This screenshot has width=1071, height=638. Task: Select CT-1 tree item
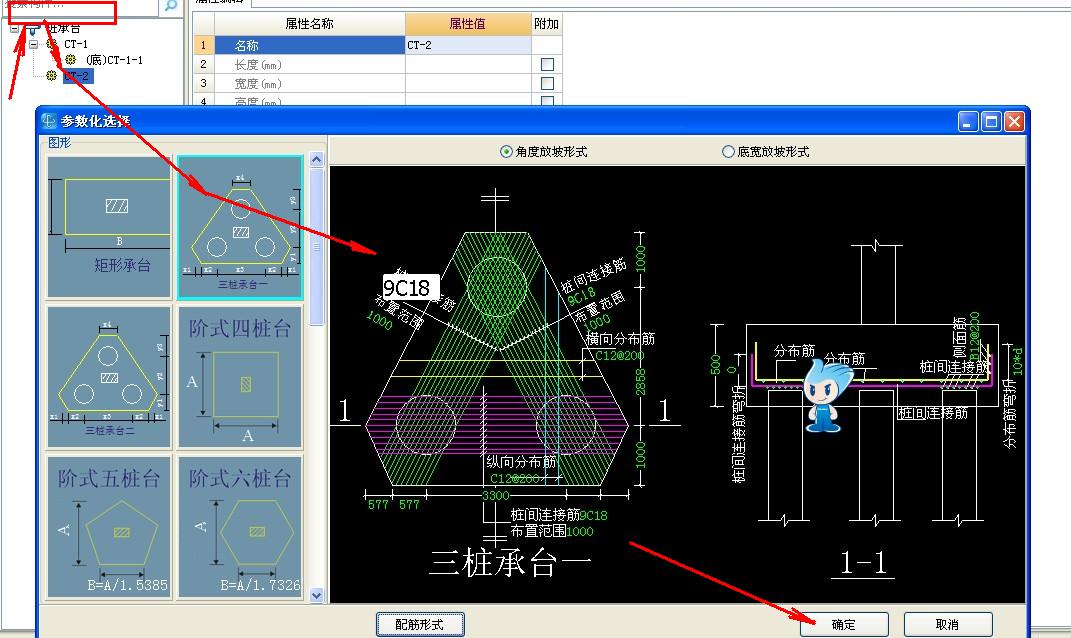click(x=76, y=44)
